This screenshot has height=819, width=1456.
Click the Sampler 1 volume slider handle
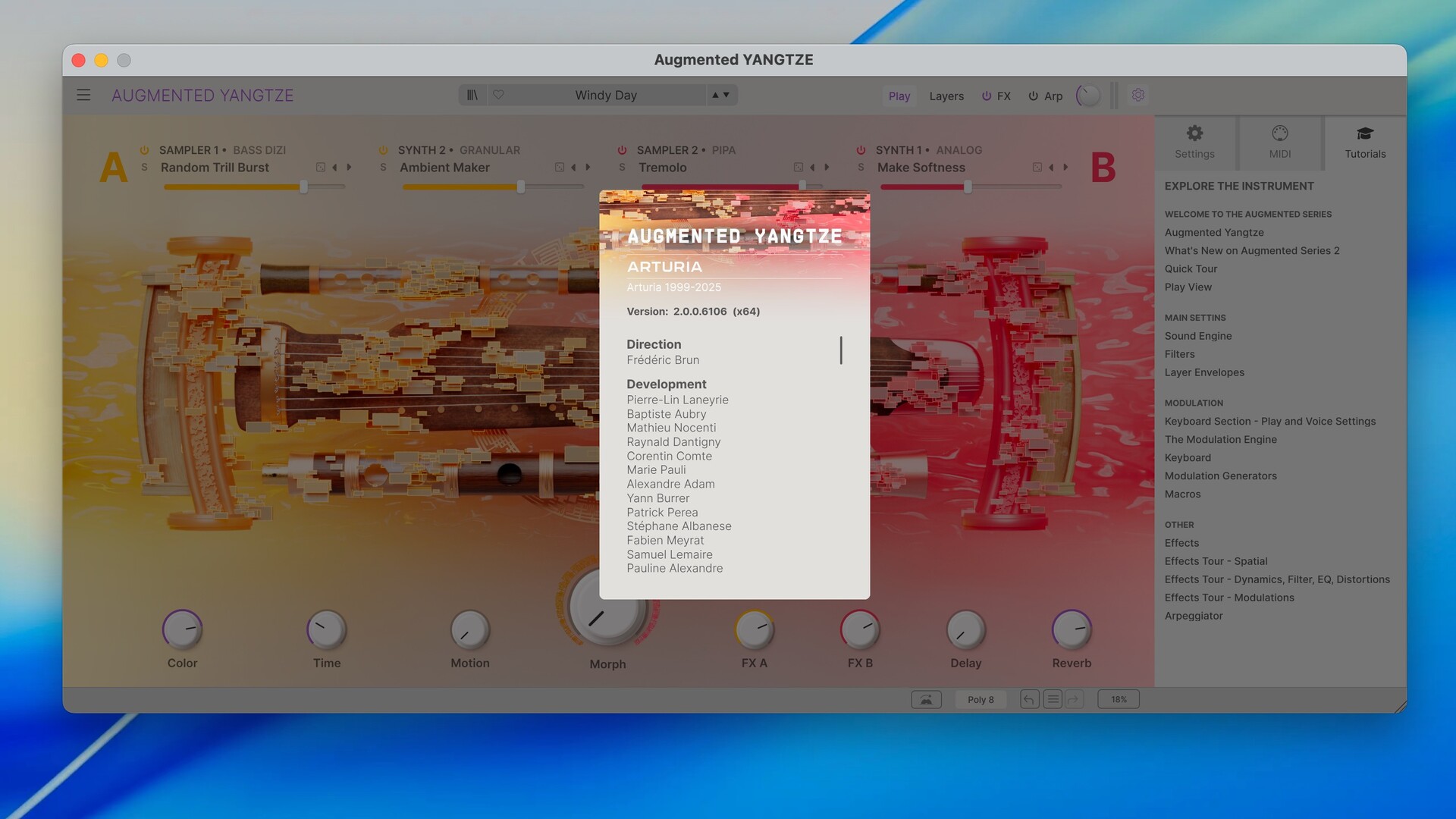[x=303, y=187]
